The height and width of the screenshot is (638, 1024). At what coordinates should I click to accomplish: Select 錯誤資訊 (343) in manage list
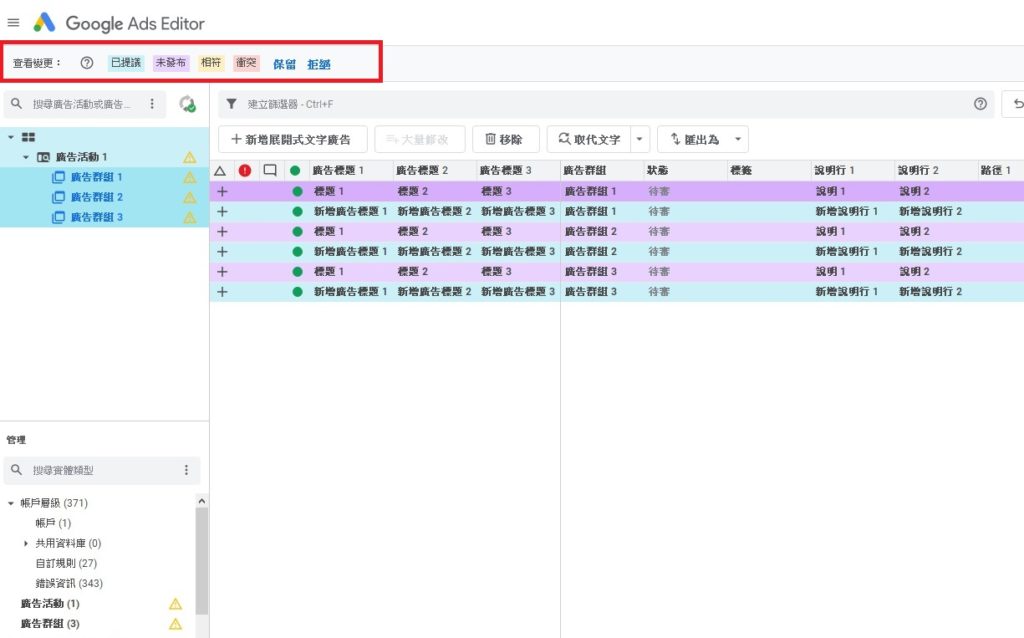pyautogui.click(x=69, y=583)
